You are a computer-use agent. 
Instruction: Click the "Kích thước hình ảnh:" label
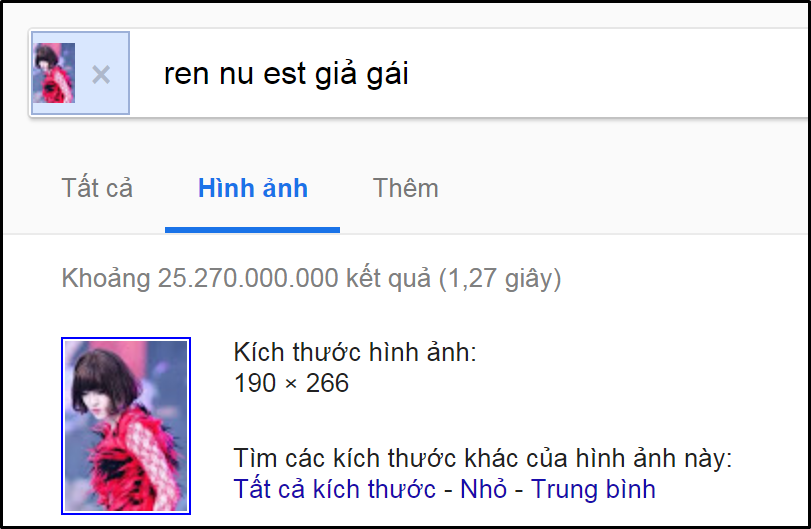point(355,352)
